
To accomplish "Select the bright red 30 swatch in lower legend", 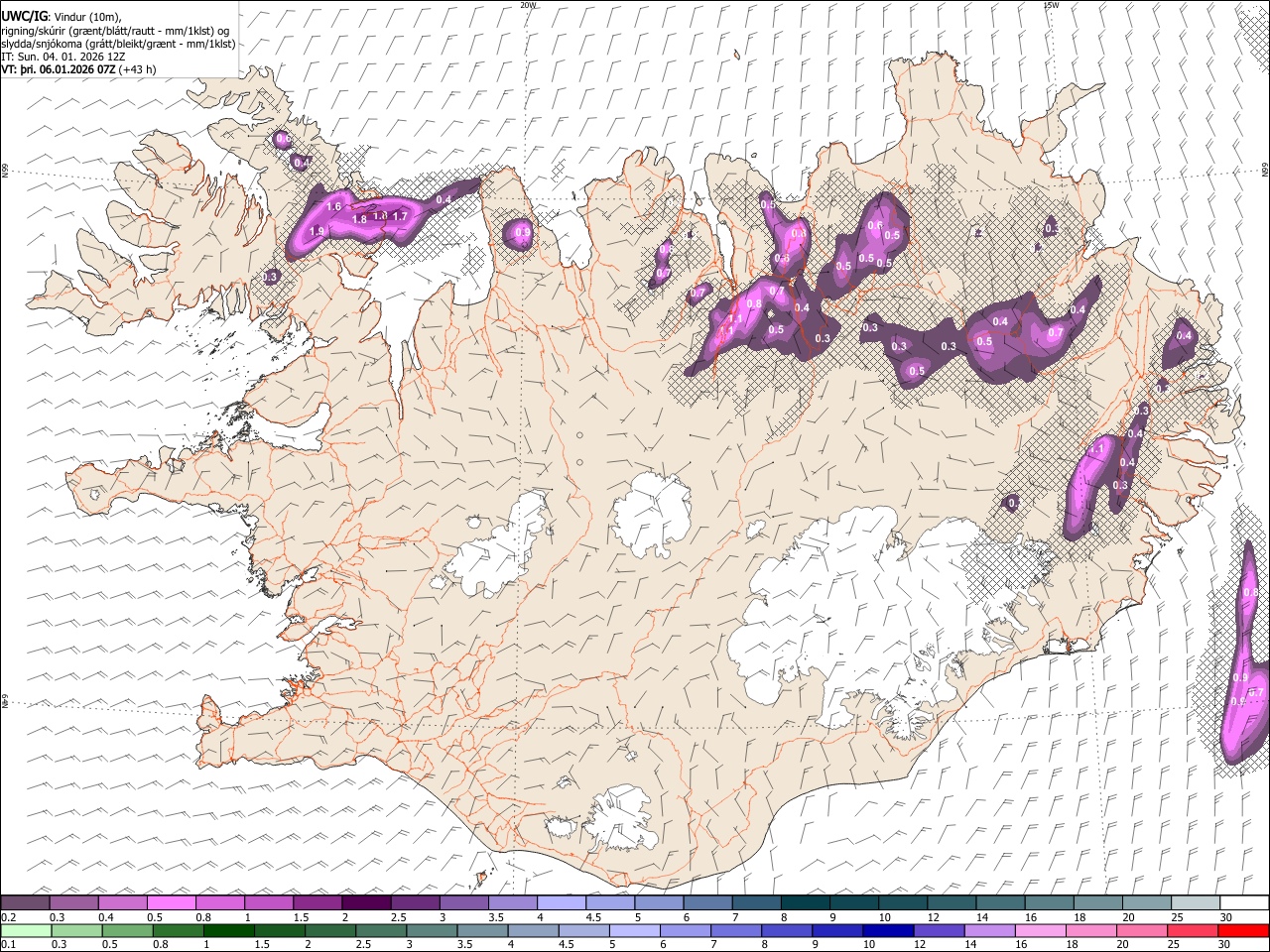I will point(1243,930).
